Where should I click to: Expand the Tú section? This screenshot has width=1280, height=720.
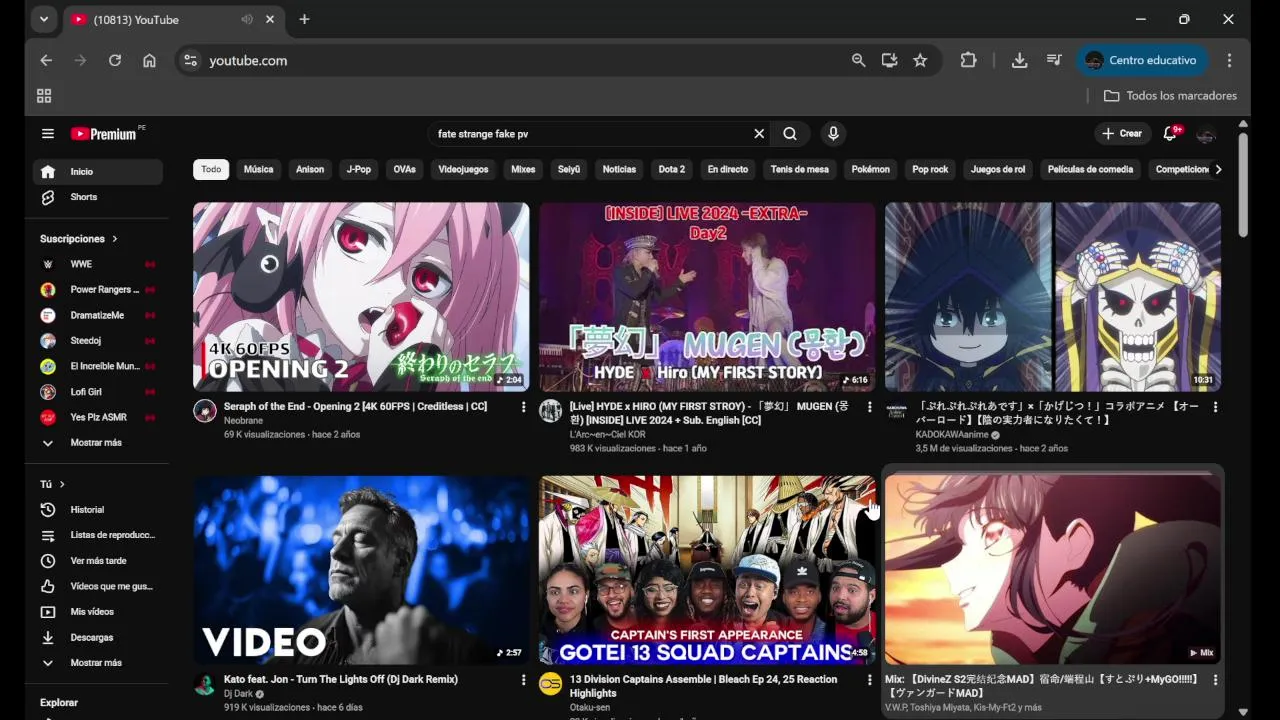point(52,484)
